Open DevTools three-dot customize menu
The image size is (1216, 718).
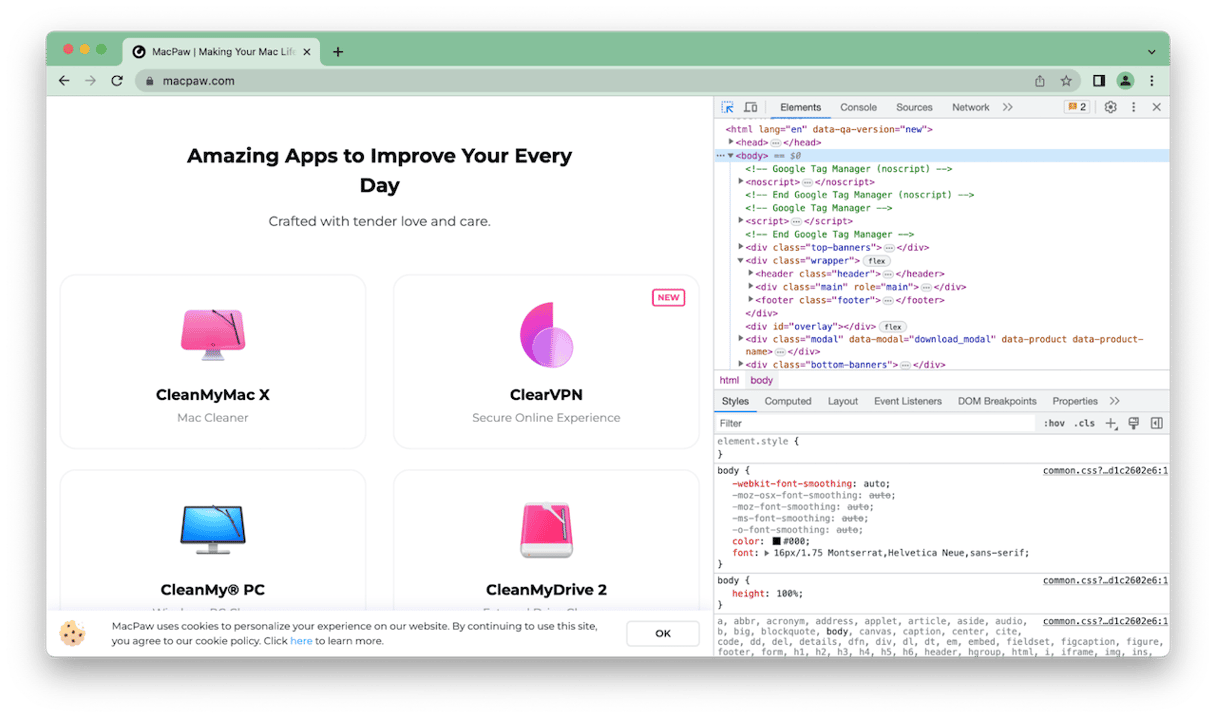[x=1133, y=107]
